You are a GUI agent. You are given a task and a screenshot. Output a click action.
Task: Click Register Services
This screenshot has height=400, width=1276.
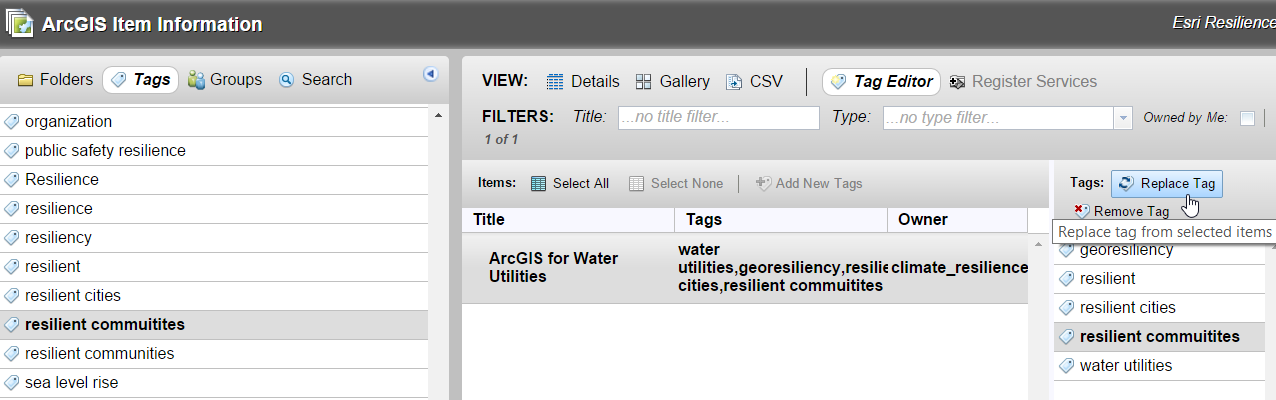click(1023, 82)
